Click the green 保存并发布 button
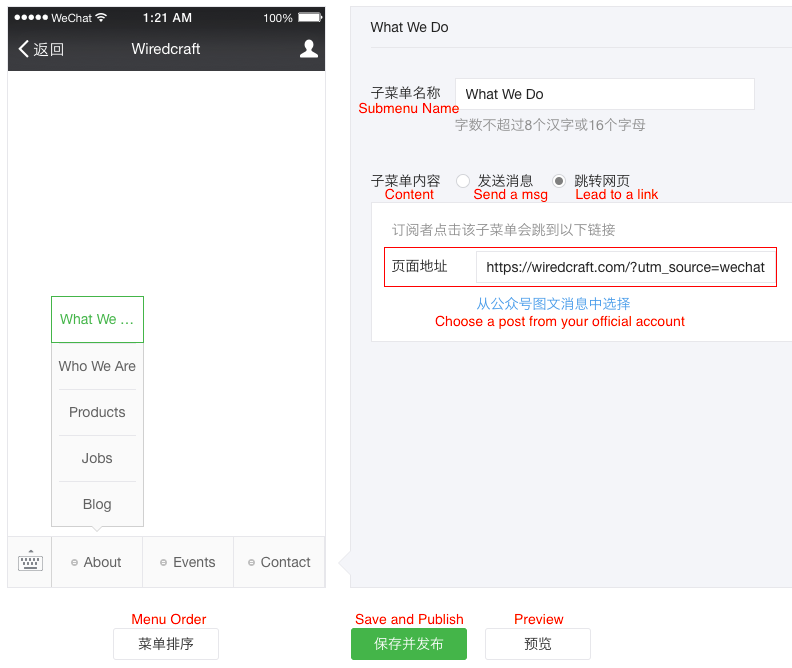Viewport: 792px width, 668px height. [x=409, y=644]
